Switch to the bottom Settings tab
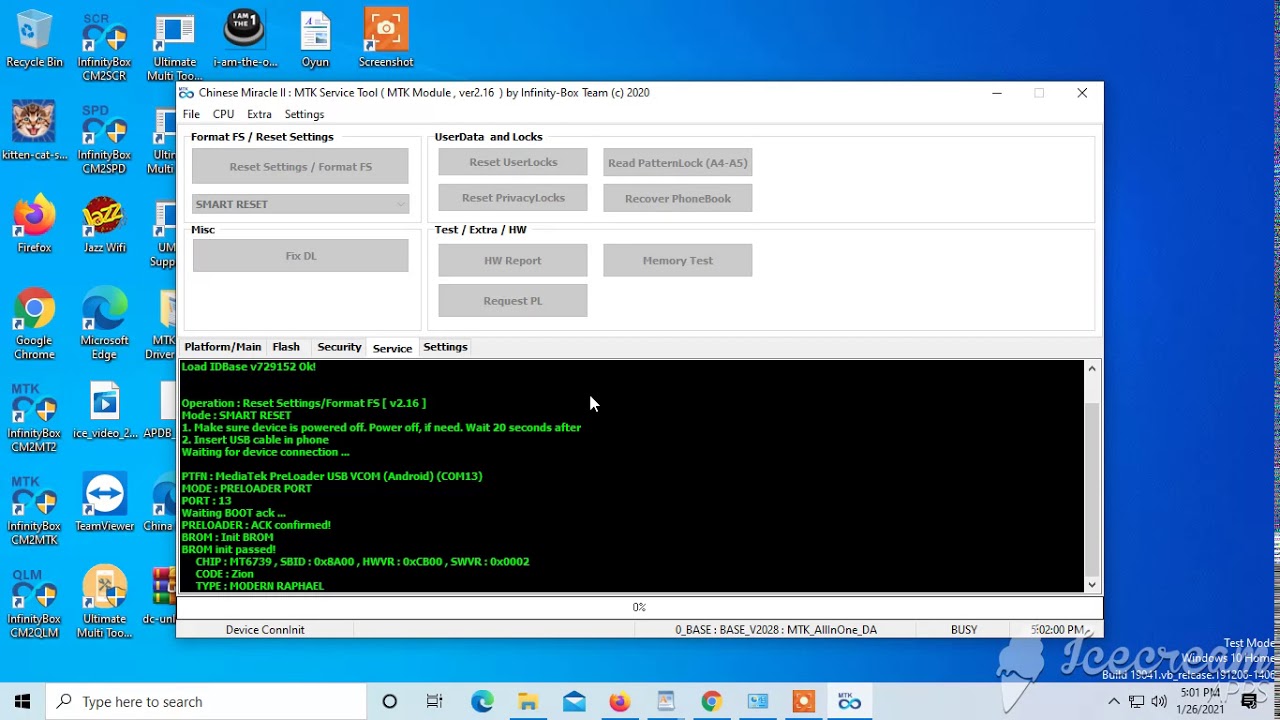Viewport: 1280px width, 720px height. [x=445, y=347]
